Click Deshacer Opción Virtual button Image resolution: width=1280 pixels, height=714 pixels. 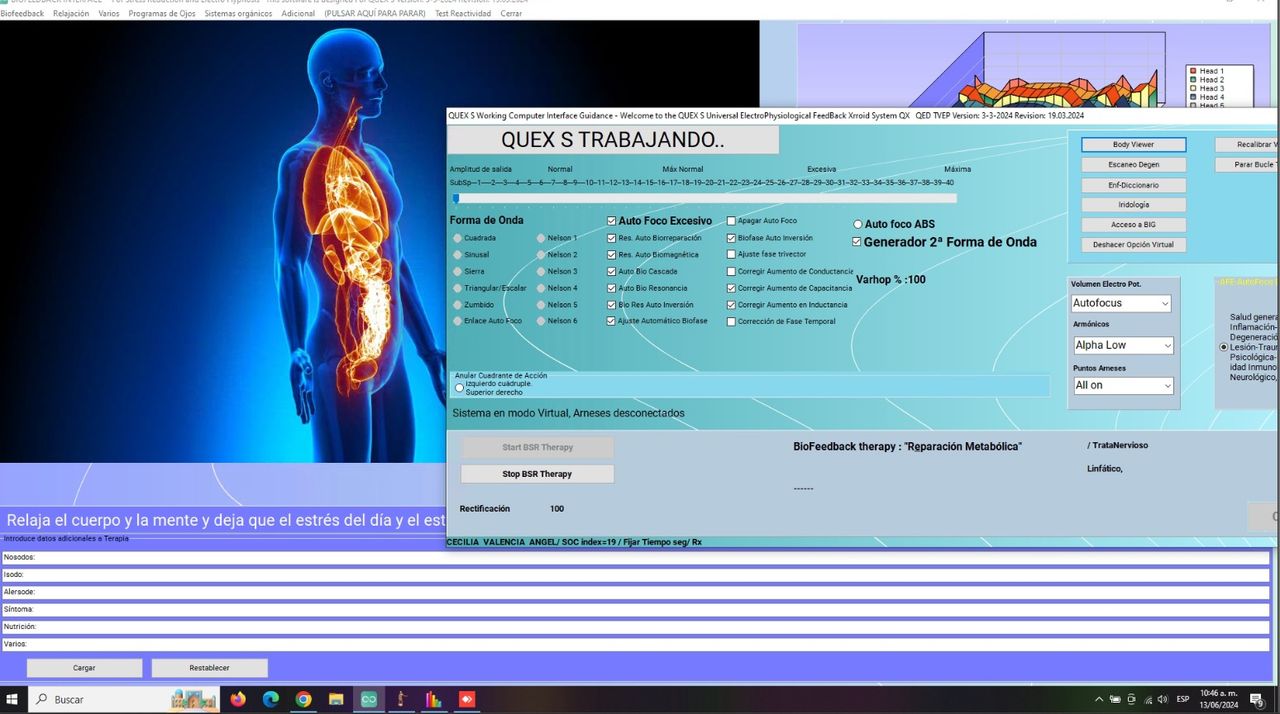tap(1133, 245)
